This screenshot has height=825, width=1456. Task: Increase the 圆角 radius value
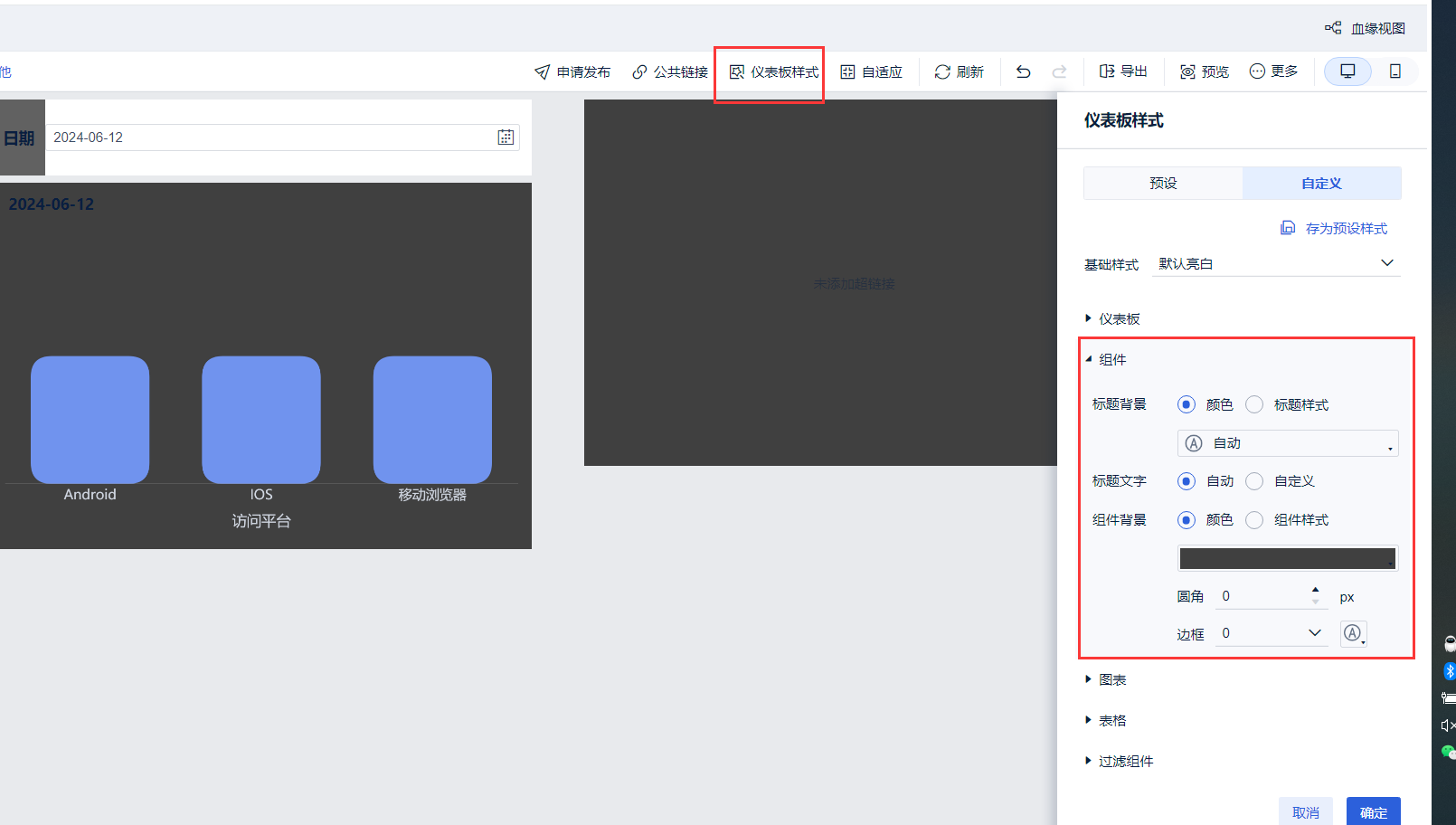pyautogui.click(x=1316, y=590)
